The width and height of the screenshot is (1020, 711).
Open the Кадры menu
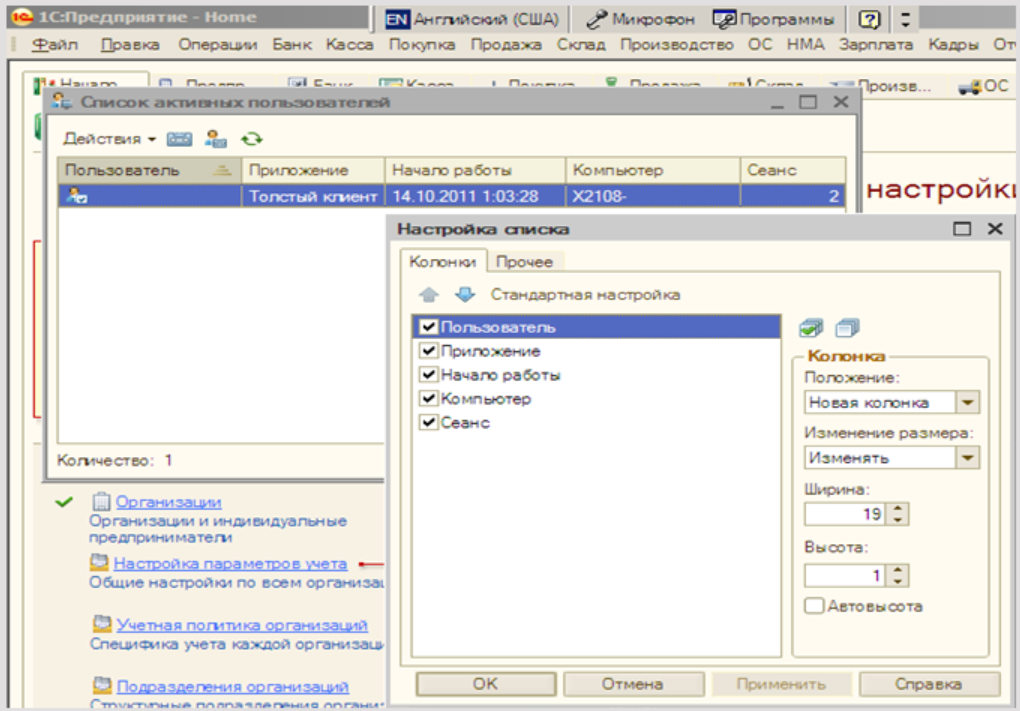point(953,45)
